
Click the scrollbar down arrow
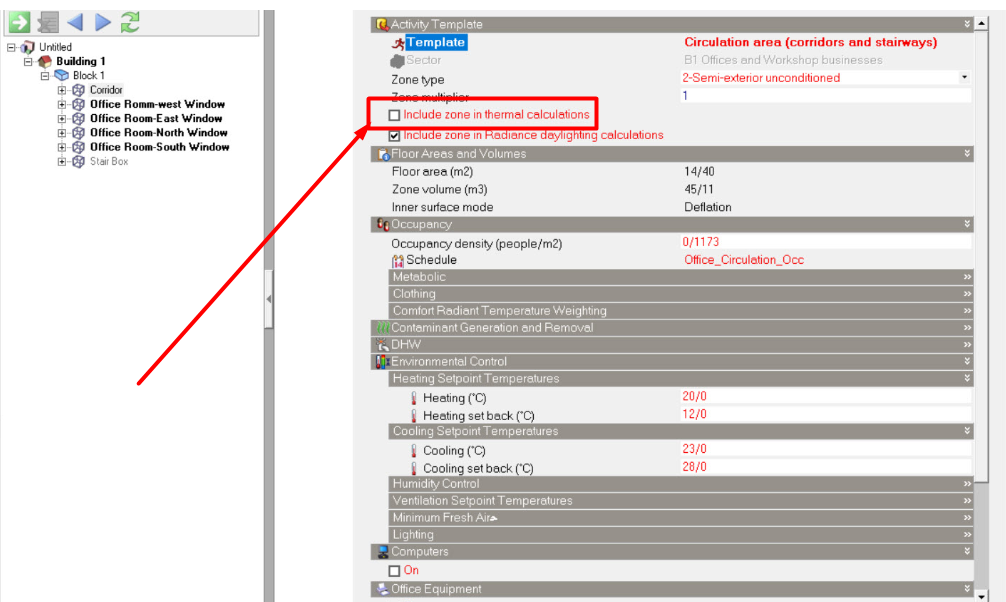982,596
